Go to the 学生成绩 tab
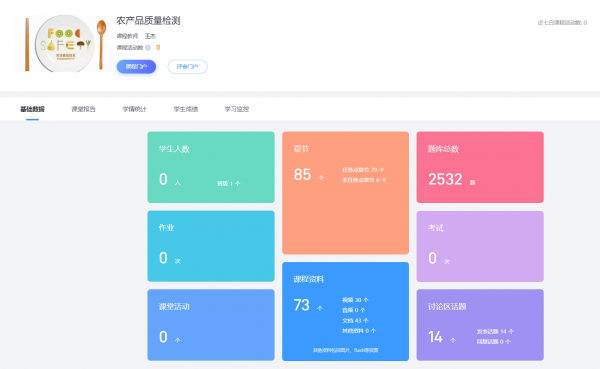Image resolution: width=600 pixels, height=369 pixels. pos(186,109)
